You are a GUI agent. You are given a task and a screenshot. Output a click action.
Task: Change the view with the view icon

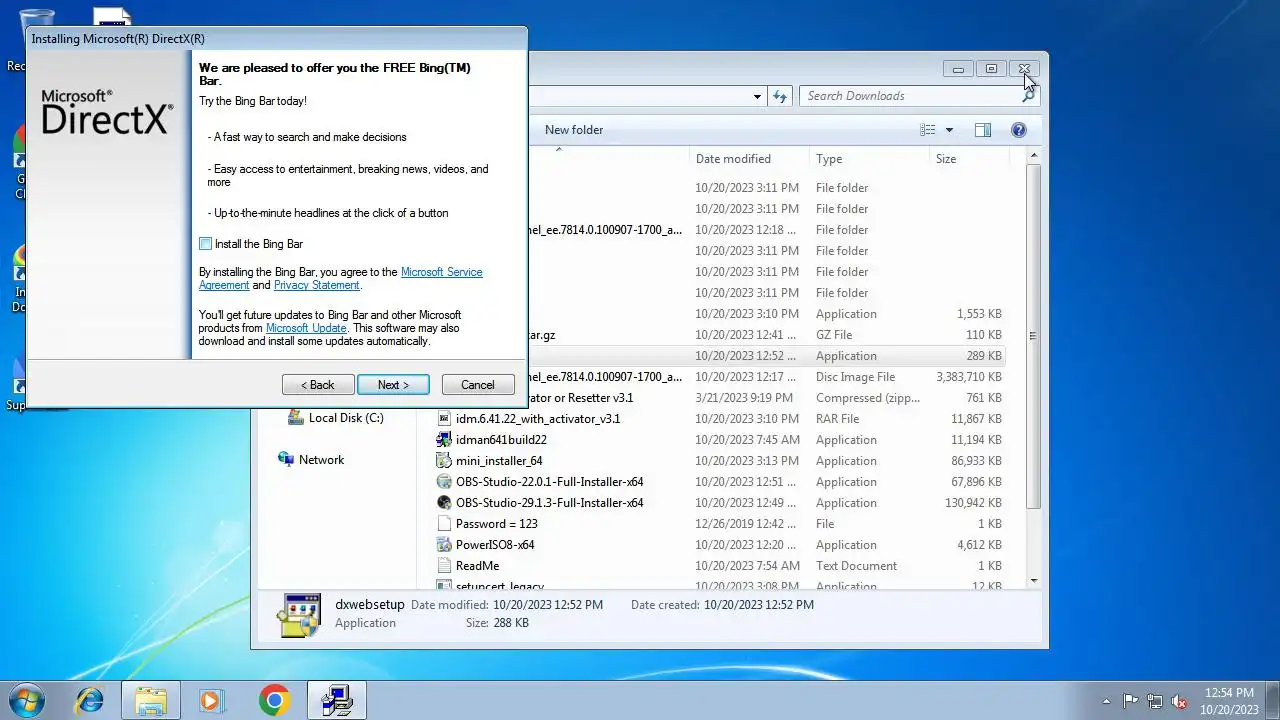click(x=928, y=130)
